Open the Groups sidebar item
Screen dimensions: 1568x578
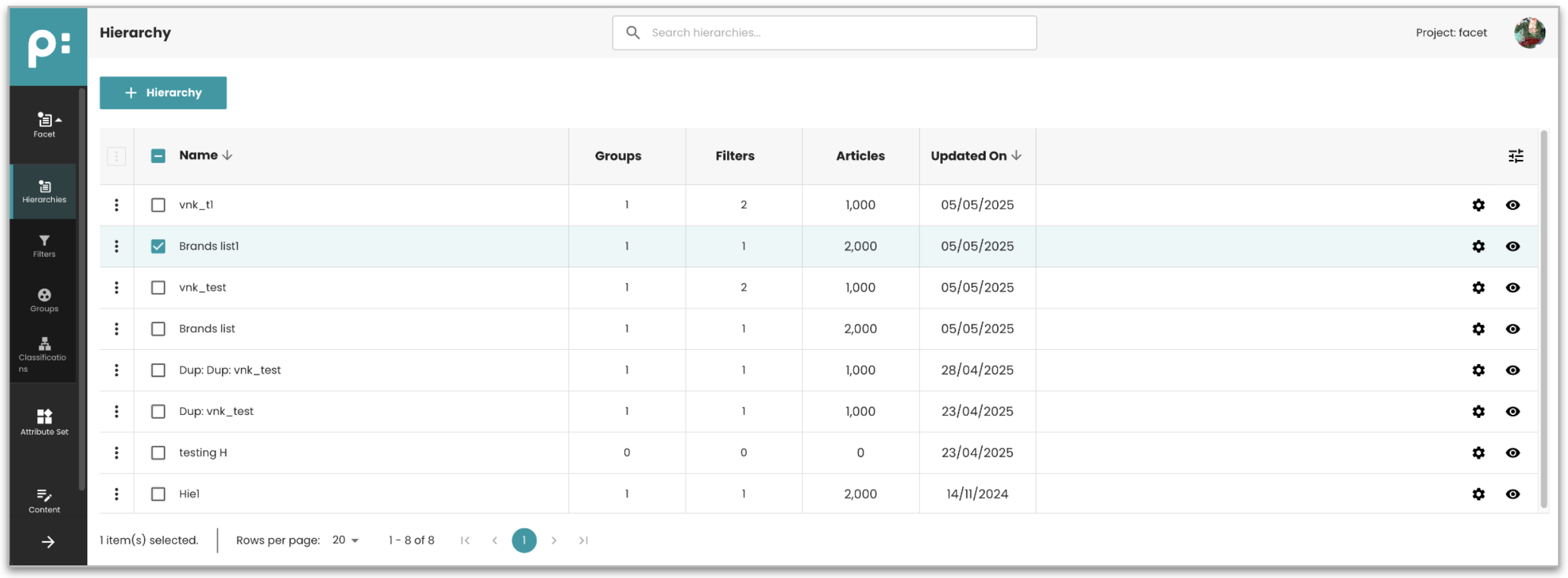coord(44,300)
